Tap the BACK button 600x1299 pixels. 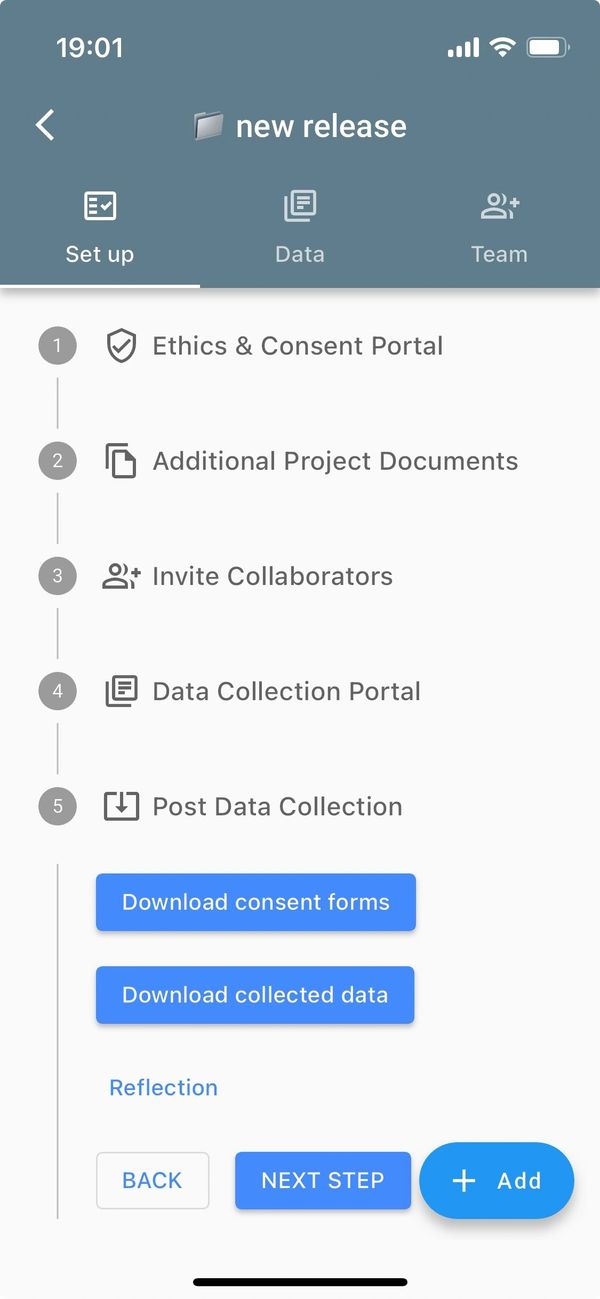[152, 1181]
